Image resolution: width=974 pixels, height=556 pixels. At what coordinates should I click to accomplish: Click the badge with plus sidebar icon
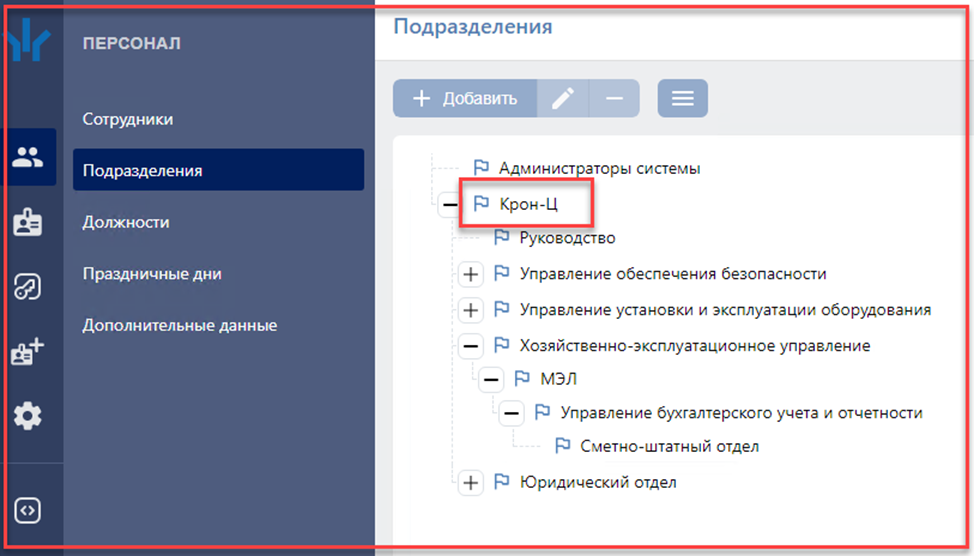click(x=28, y=352)
